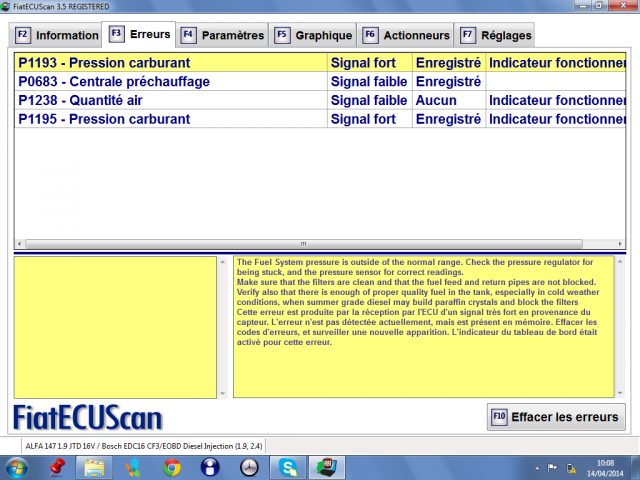Select error P0683 - Centrale préchauffage

(x=171, y=82)
